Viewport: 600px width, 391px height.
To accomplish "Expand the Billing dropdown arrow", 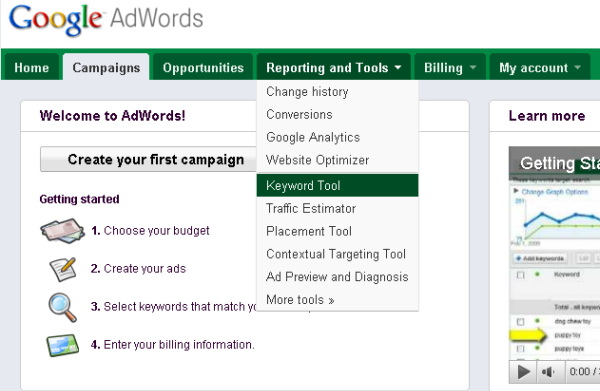I will tap(473, 68).
